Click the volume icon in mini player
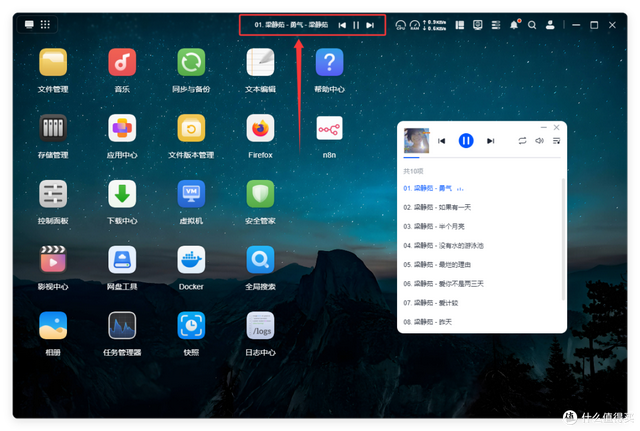 (x=540, y=141)
